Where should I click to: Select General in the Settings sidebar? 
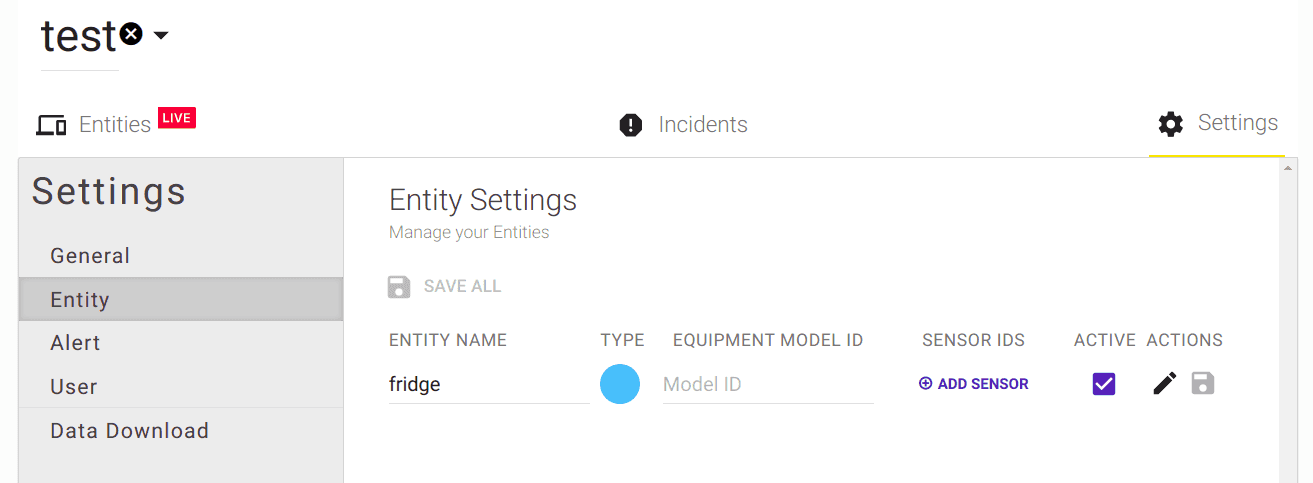coord(90,256)
